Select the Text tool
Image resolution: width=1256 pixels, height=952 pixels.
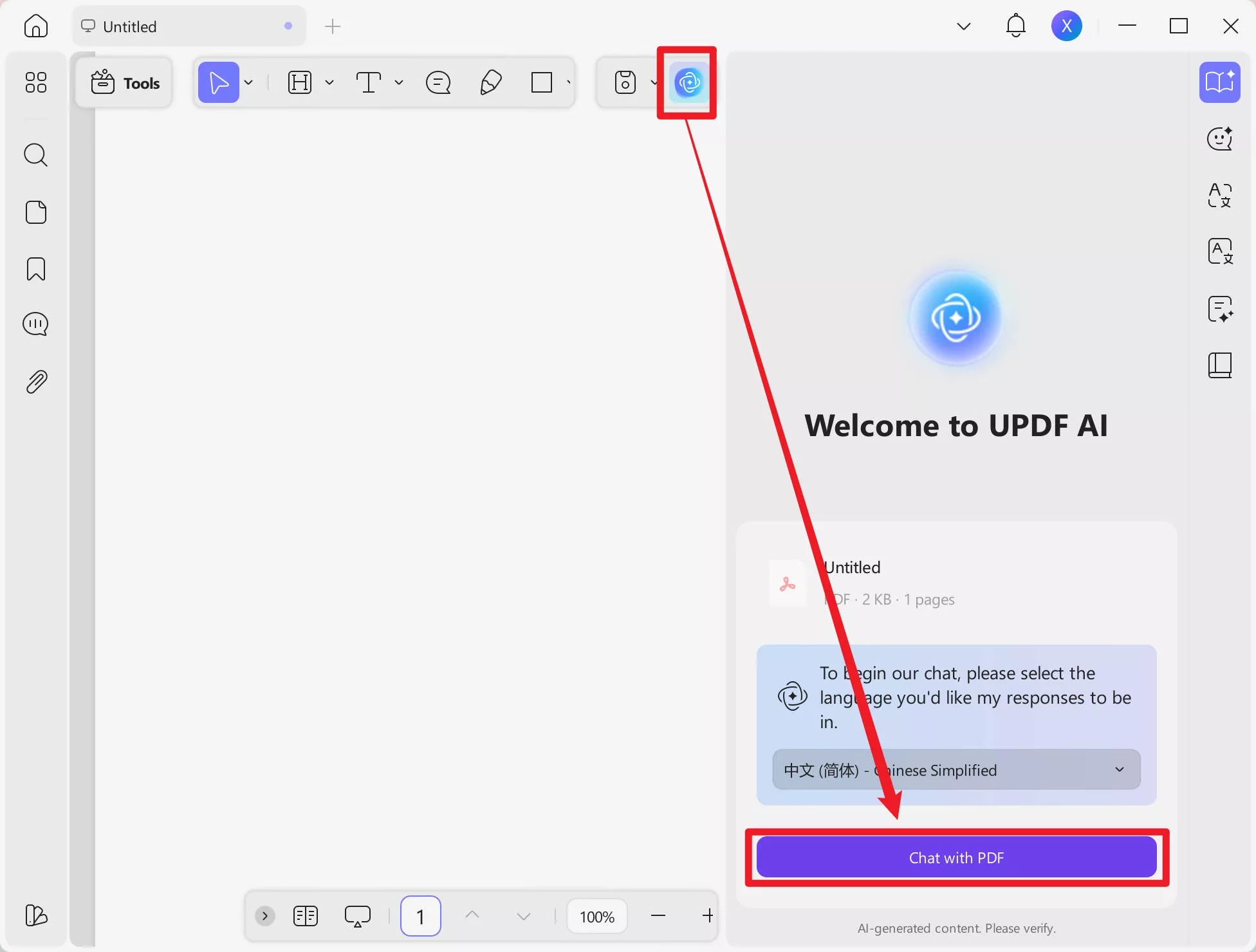[368, 82]
